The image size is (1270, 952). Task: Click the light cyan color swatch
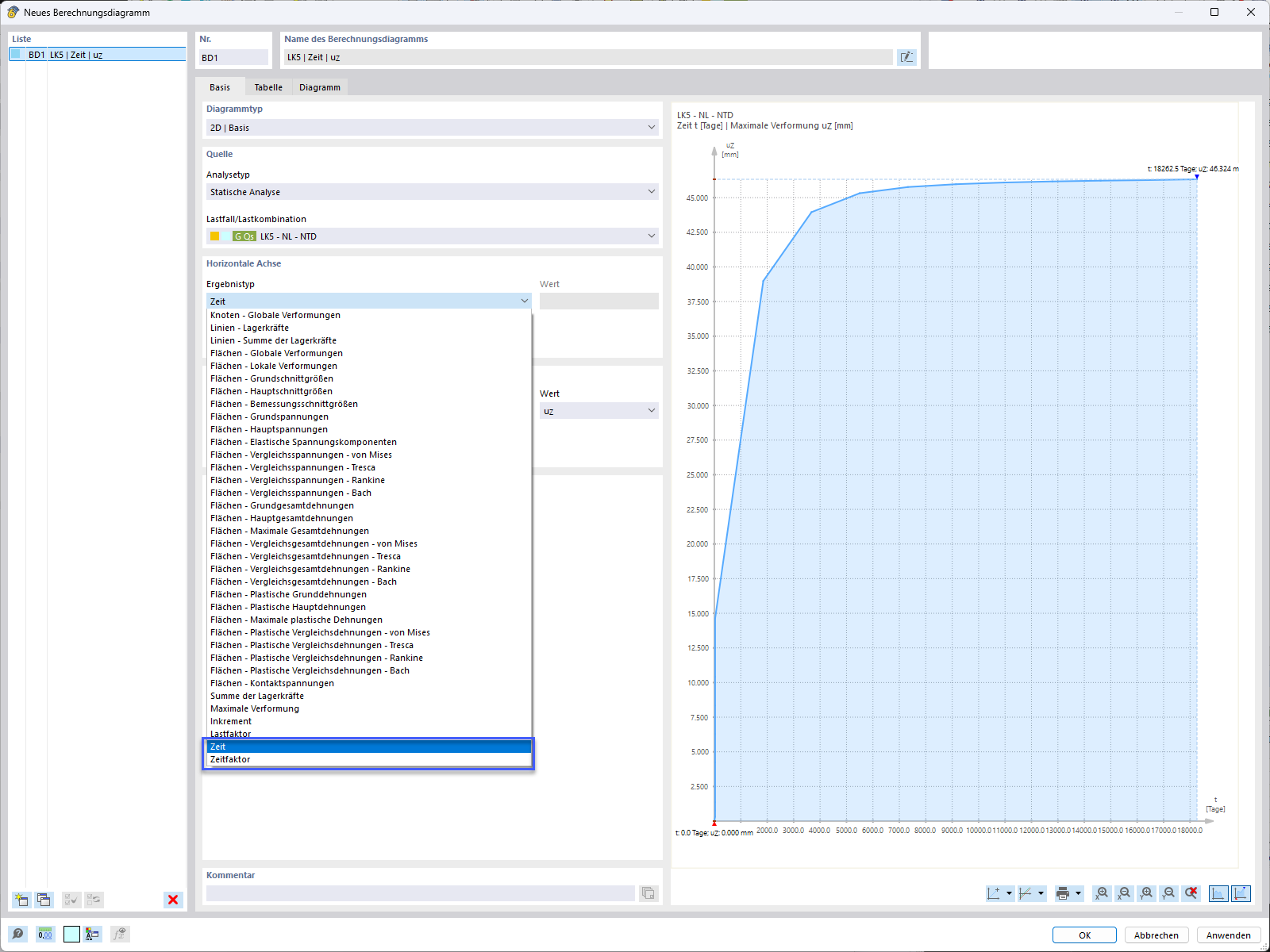point(71,934)
